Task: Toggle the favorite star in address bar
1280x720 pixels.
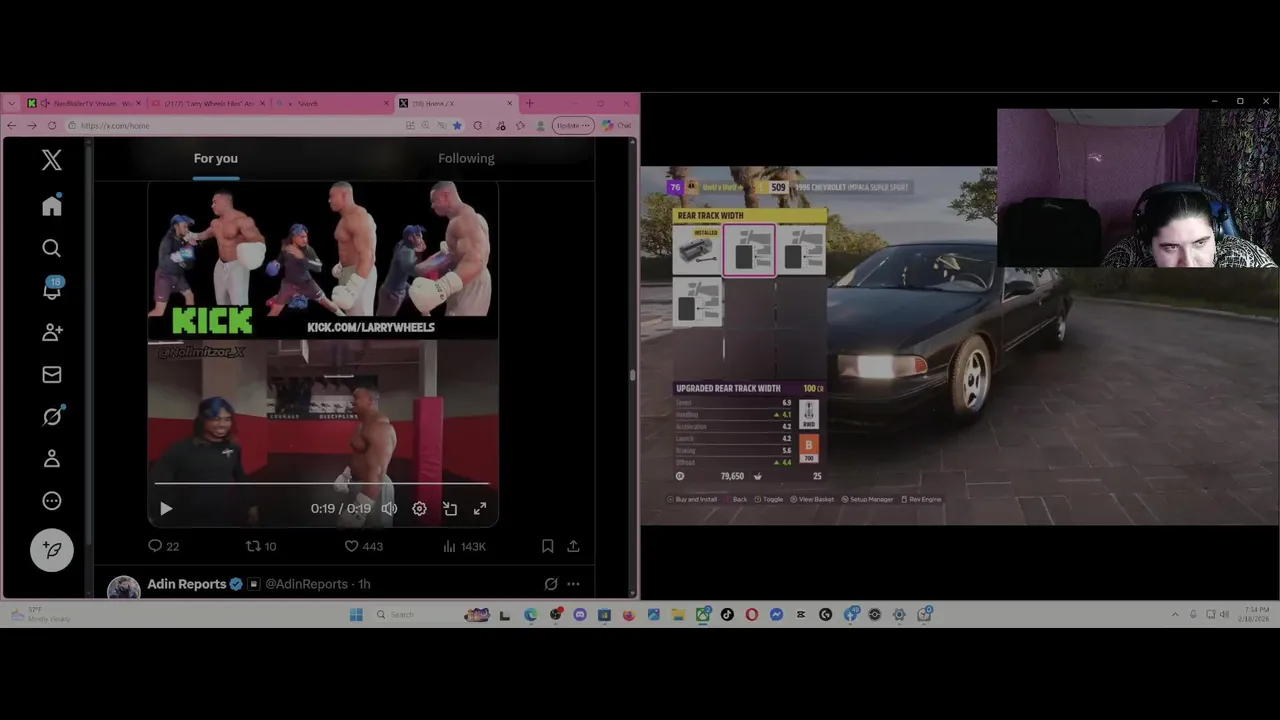Action: [457, 125]
